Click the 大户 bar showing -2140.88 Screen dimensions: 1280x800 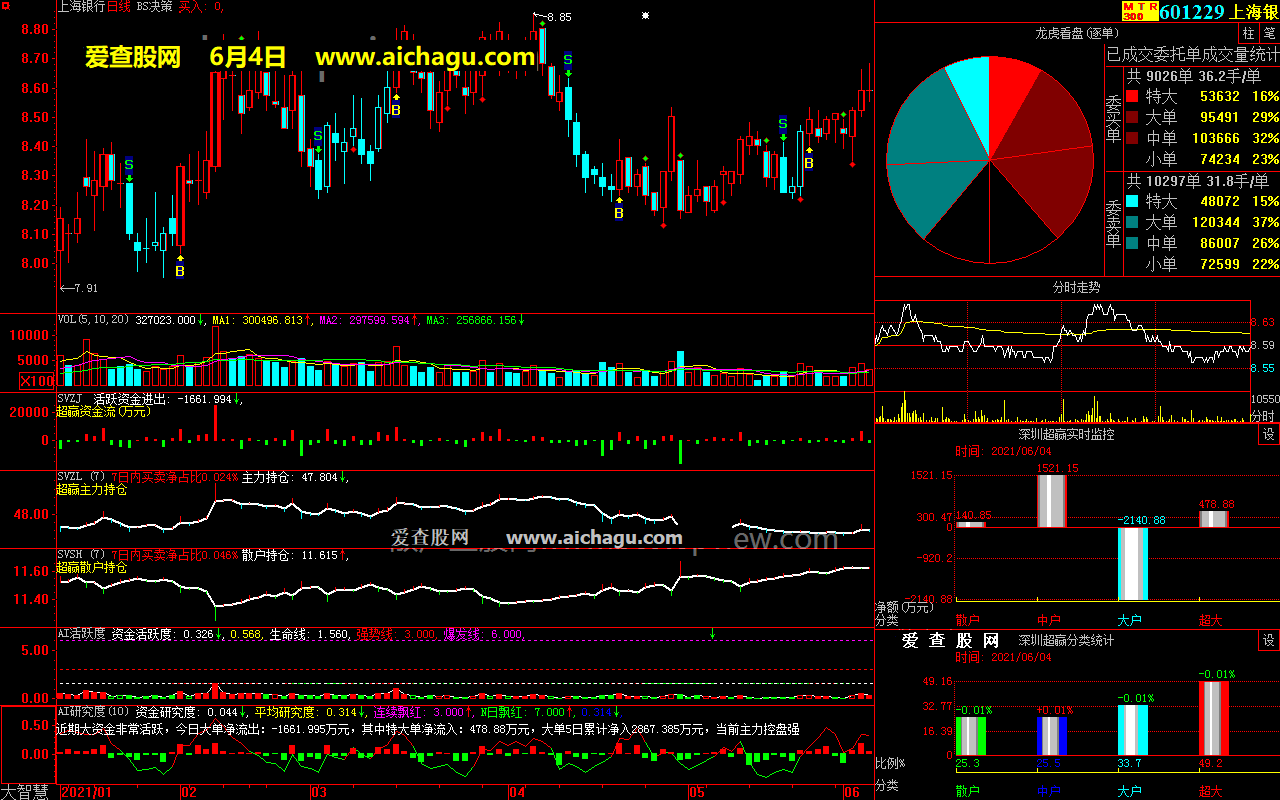pos(1132,563)
